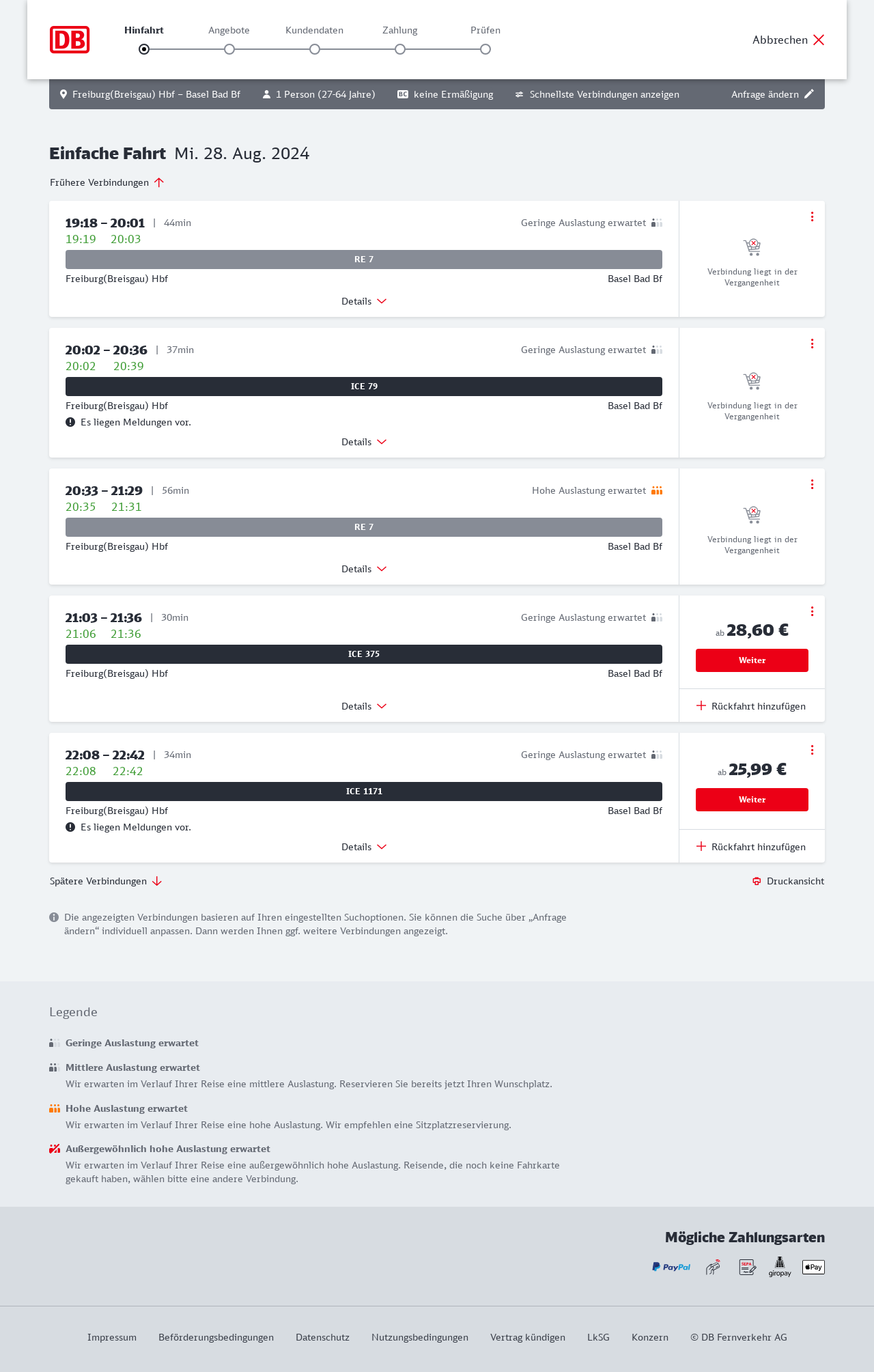The height and width of the screenshot is (1372, 874).
Task: Select the Angebote step in progress bar
Action: 229,48
